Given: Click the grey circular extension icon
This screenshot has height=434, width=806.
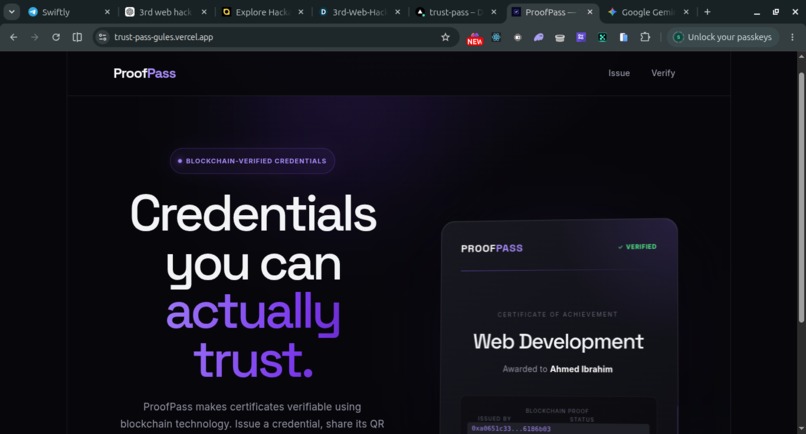Looking at the screenshot, I should [518, 37].
